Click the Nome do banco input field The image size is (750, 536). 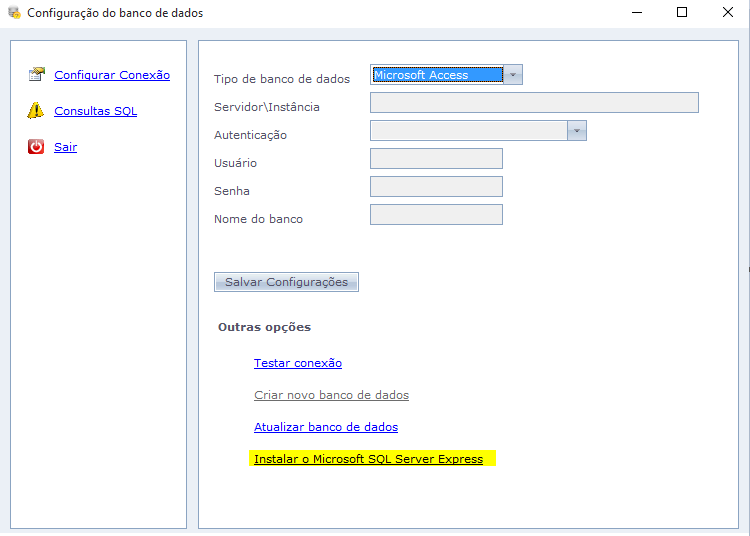[436, 215]
